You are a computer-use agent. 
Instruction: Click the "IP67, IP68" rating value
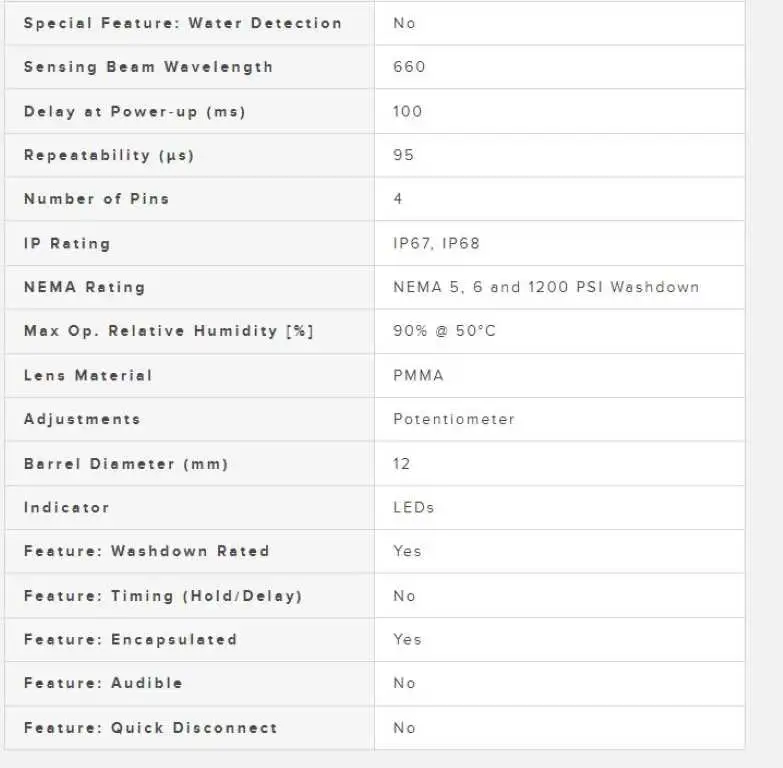[x=437, y=243]
